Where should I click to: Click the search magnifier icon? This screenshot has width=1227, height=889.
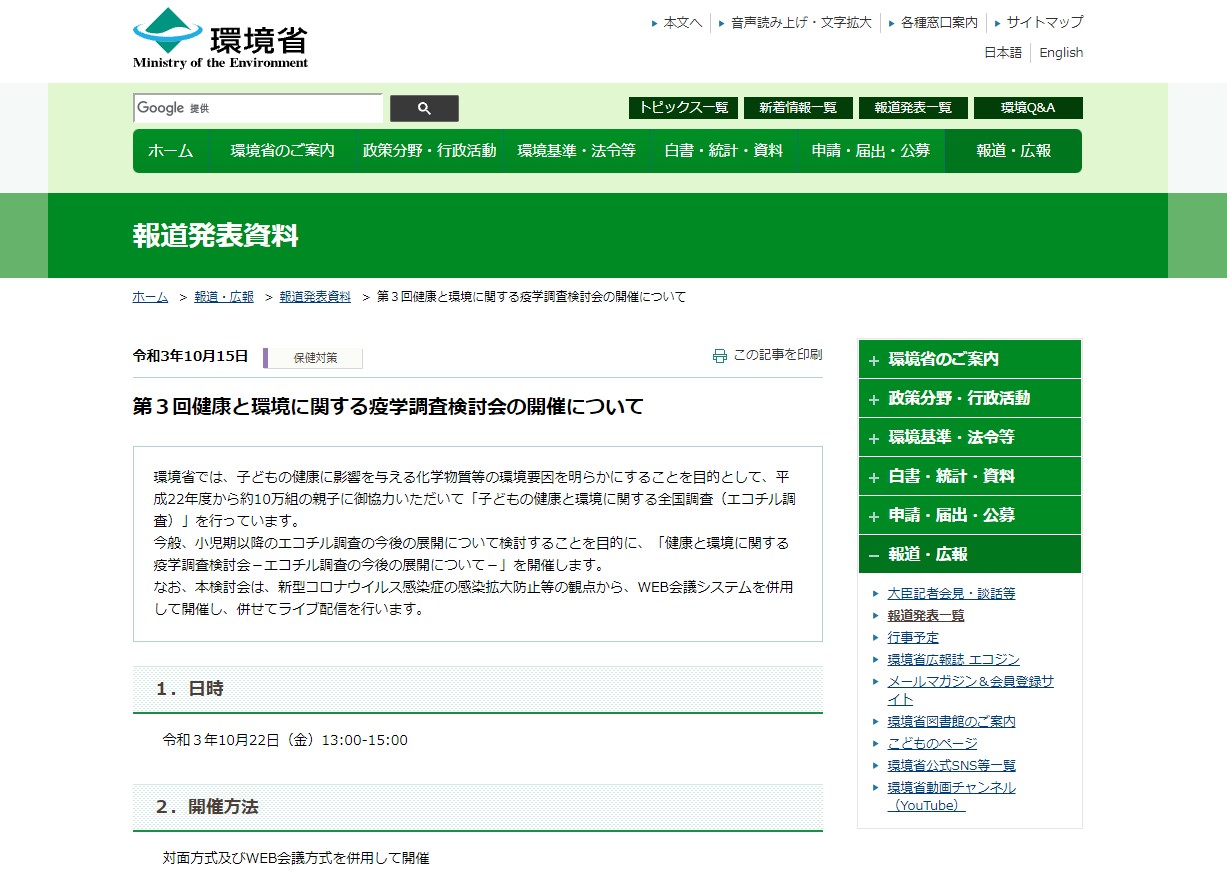[x=424, y=108]
